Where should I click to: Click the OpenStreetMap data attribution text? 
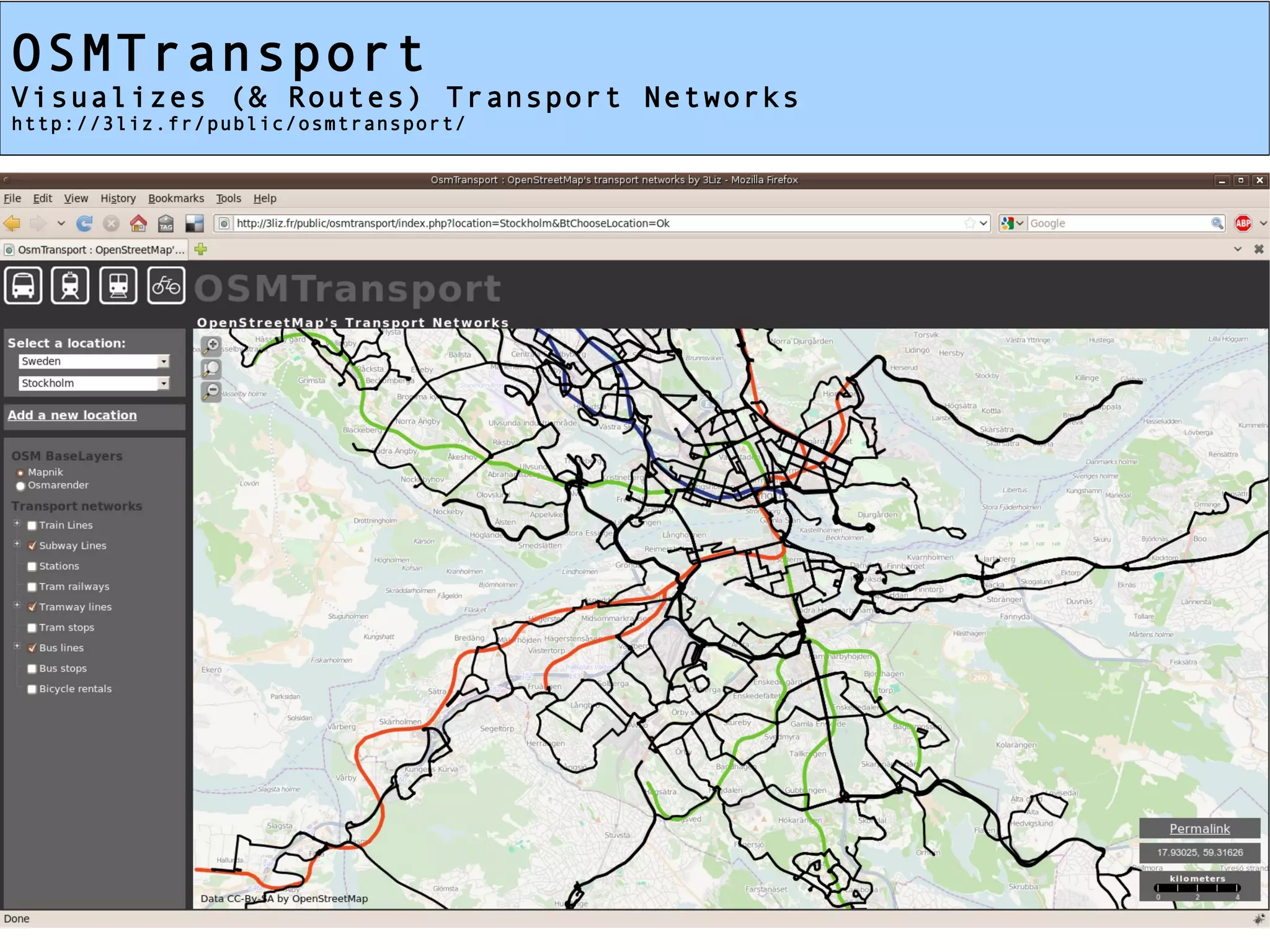pyautogui.click(x=284, y=899)
